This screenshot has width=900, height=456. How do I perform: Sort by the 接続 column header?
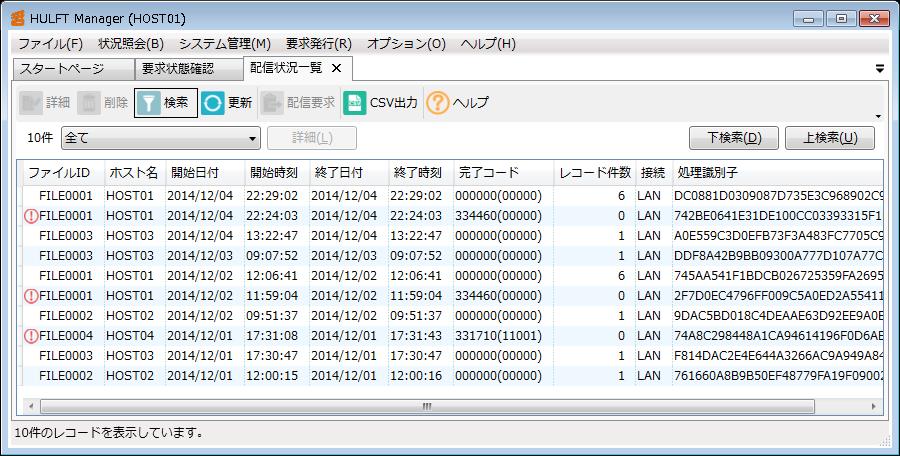(x=654, y=173)
